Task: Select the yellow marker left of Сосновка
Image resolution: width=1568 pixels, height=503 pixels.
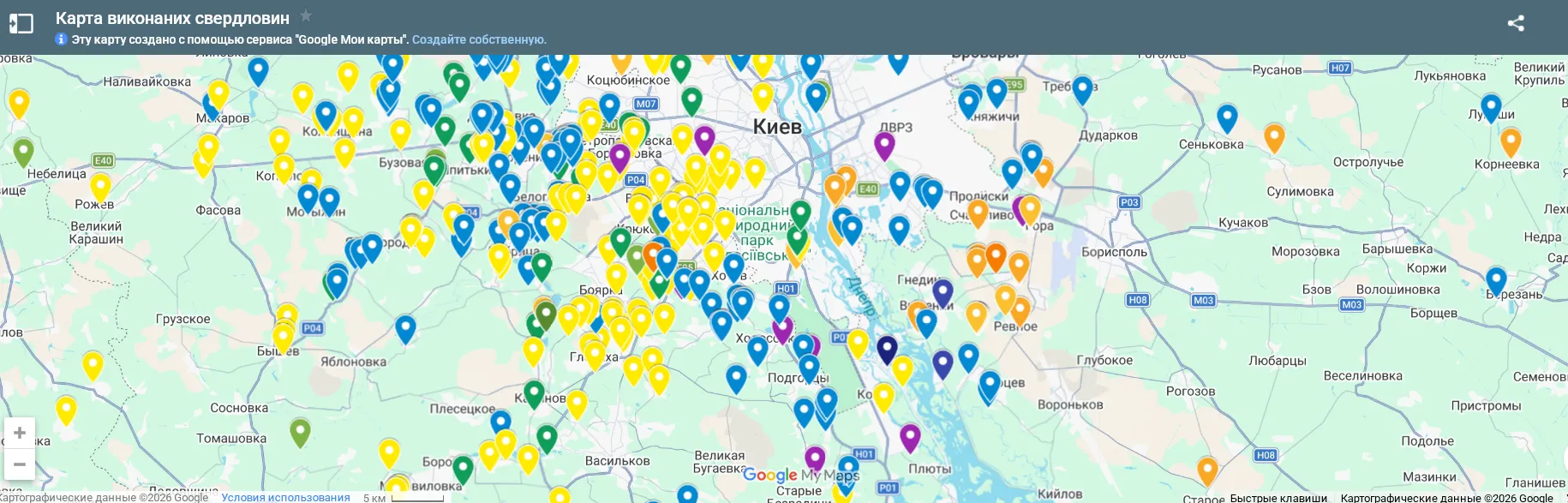Action: 66,410
